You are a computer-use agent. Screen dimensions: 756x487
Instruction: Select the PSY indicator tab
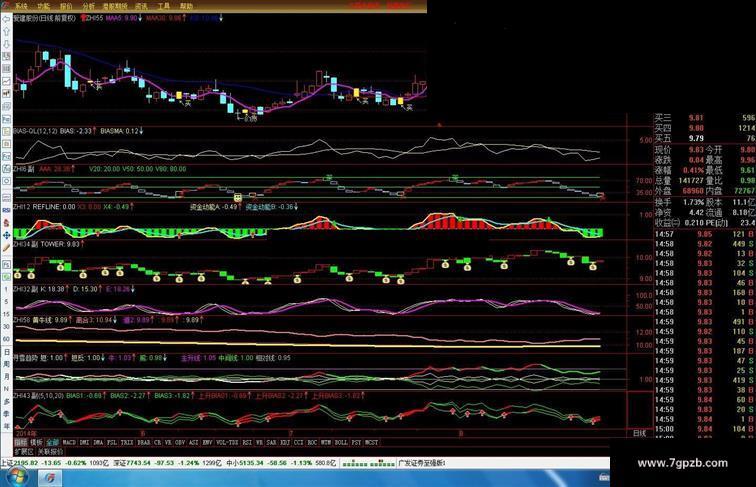pyautogui.click(x=356, y=442)
